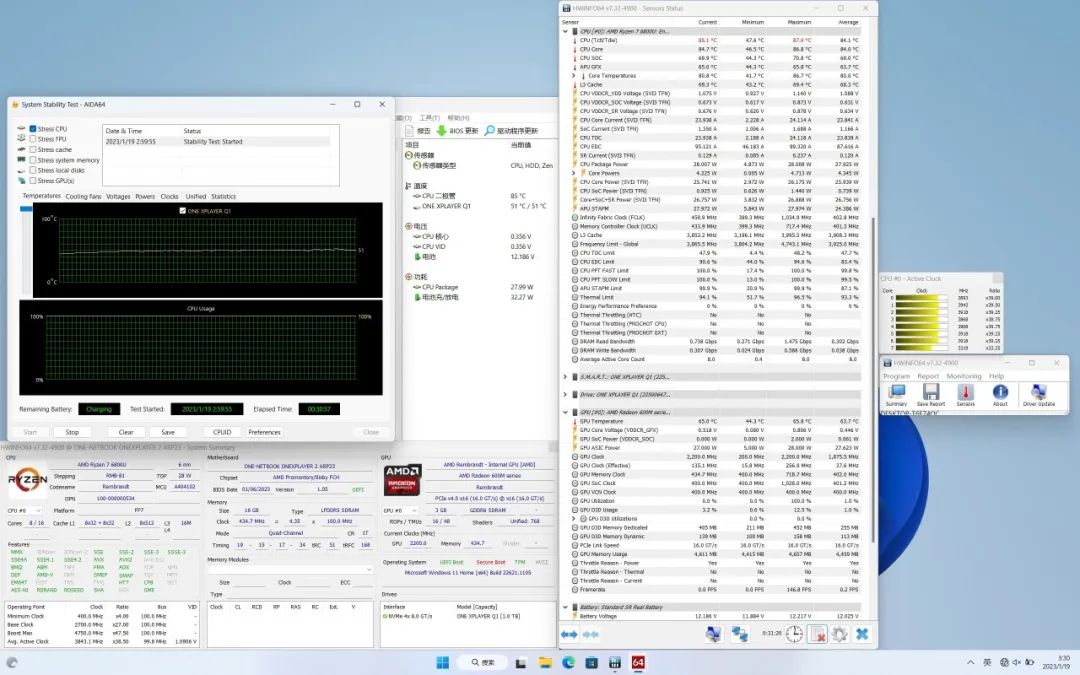Open Sensors thermometer icon in HWiNFO

pyautogui.click(x=965, y=392)
